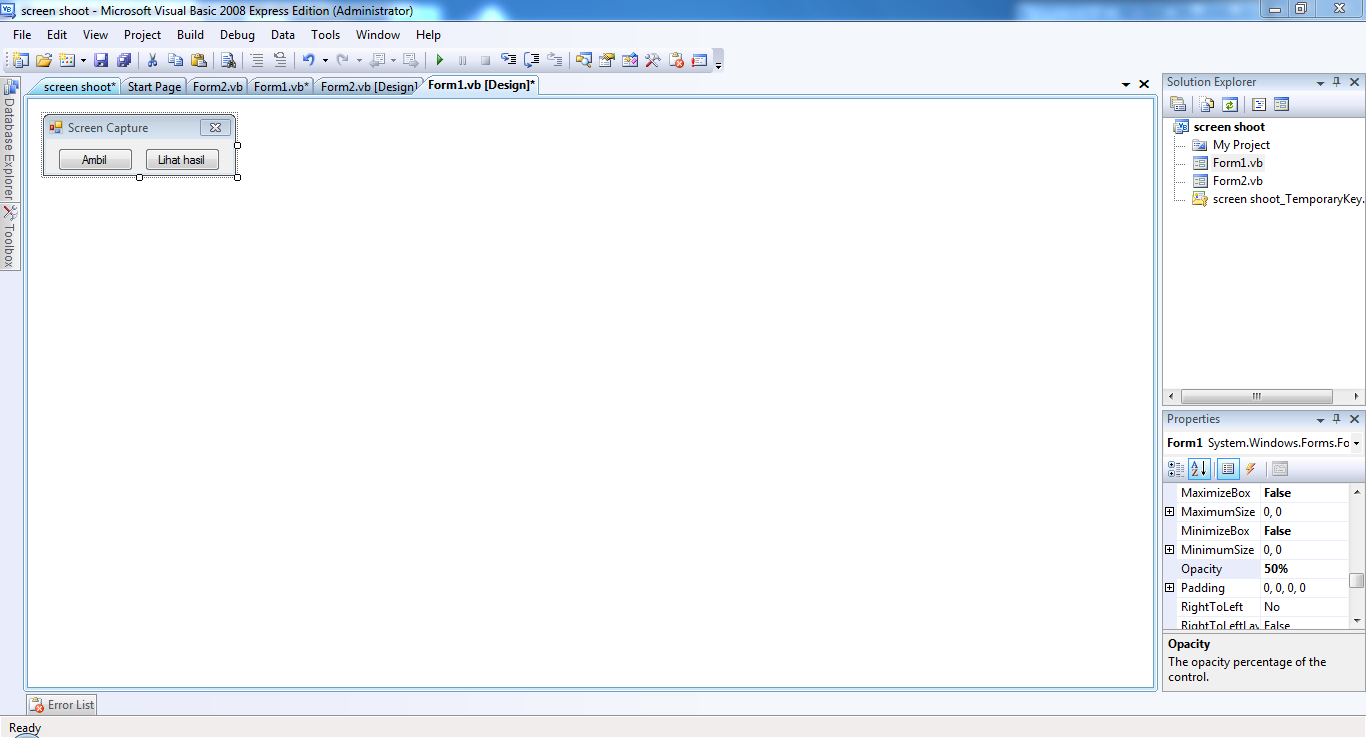Open the Undo history dropdown arrow

(x=325, y=60)
